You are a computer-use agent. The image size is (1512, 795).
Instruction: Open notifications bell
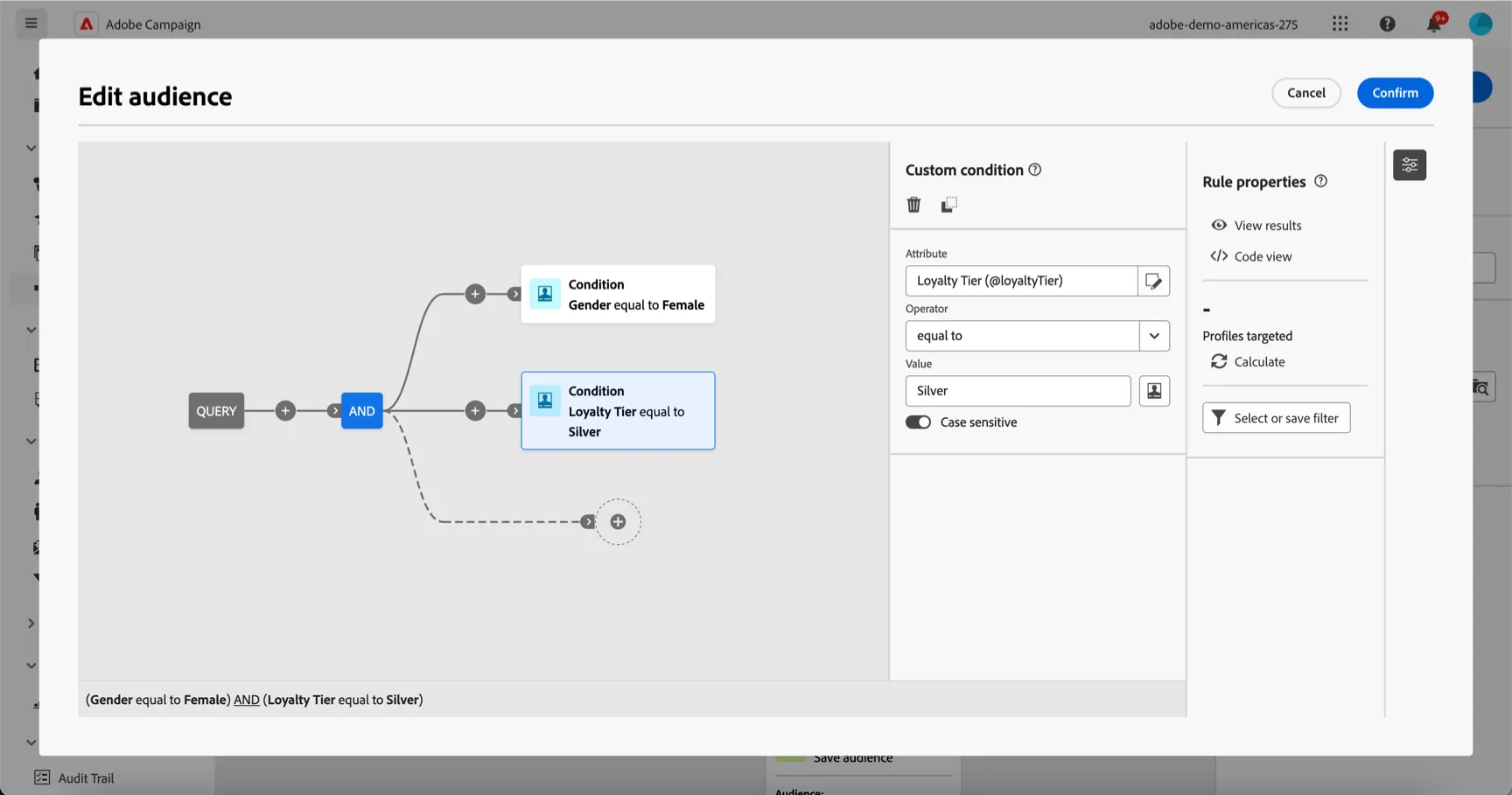(1434, 24)
